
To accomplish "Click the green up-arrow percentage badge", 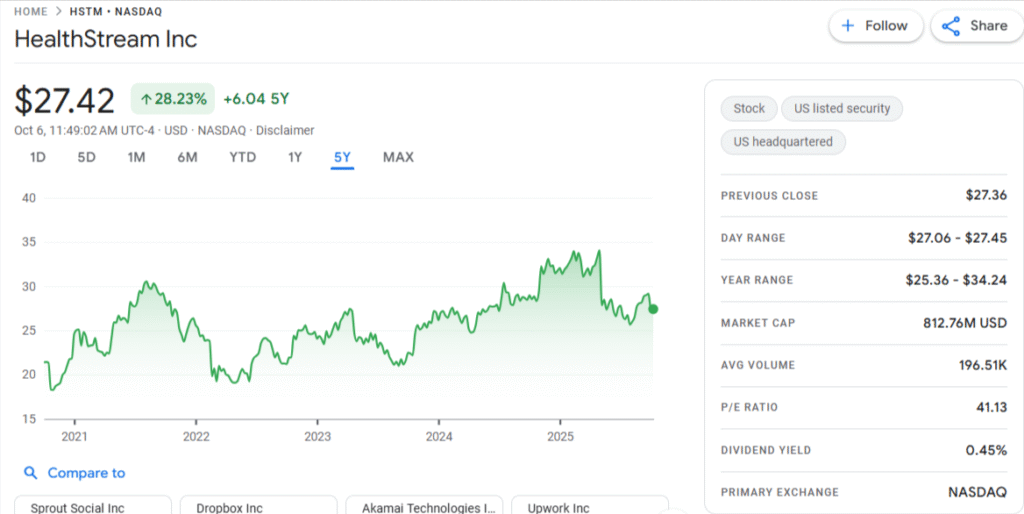I will 173,98.
